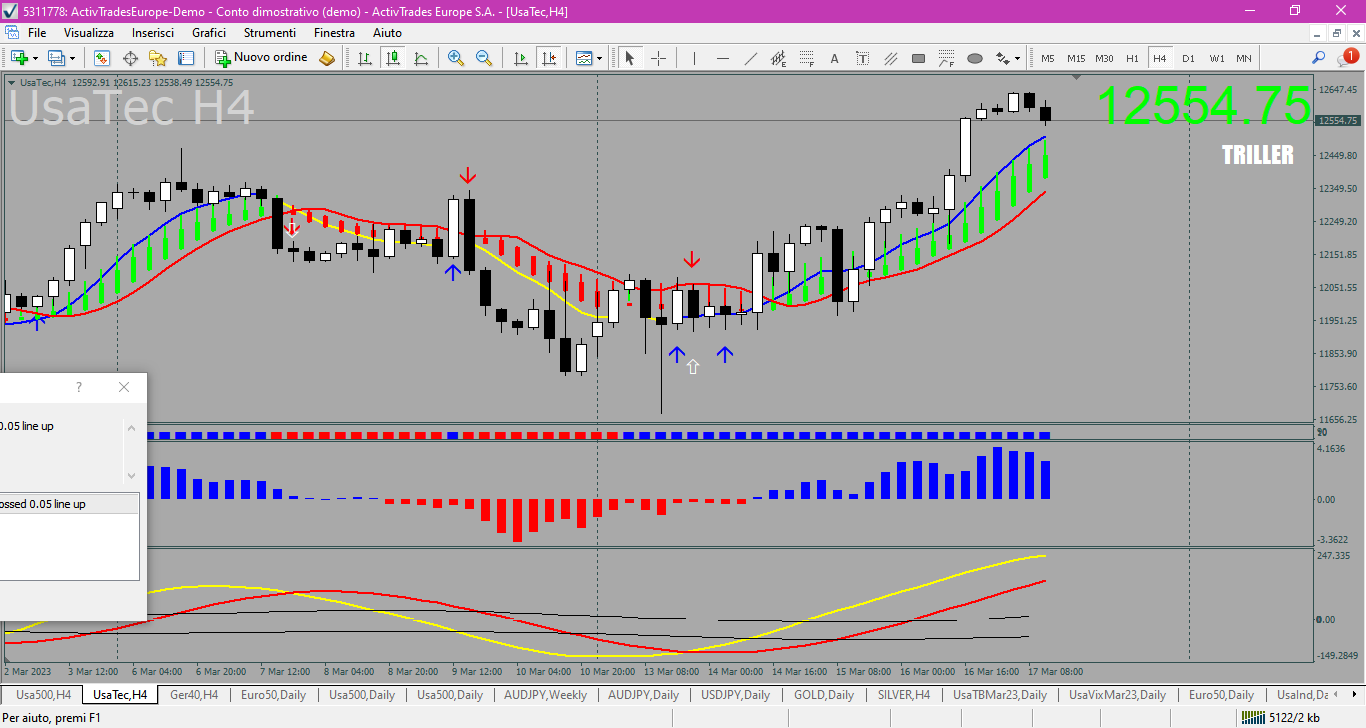Switch to MN timeframe
The width and height of the screenshot is (1366, 728).
(1244, 58)
